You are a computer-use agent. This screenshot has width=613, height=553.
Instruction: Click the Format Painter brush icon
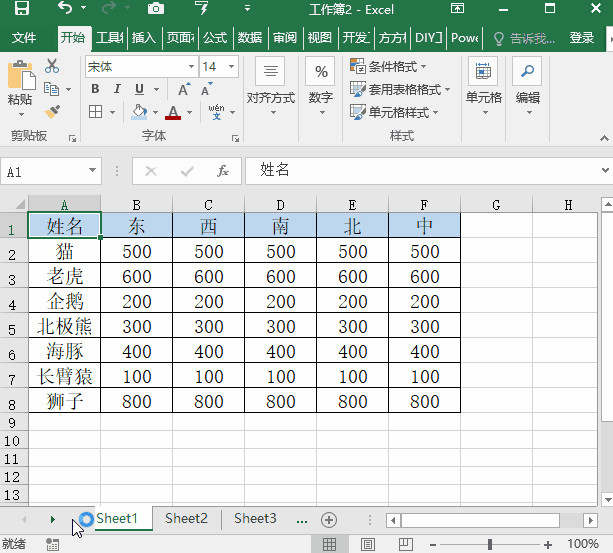[x=52, y=112]
